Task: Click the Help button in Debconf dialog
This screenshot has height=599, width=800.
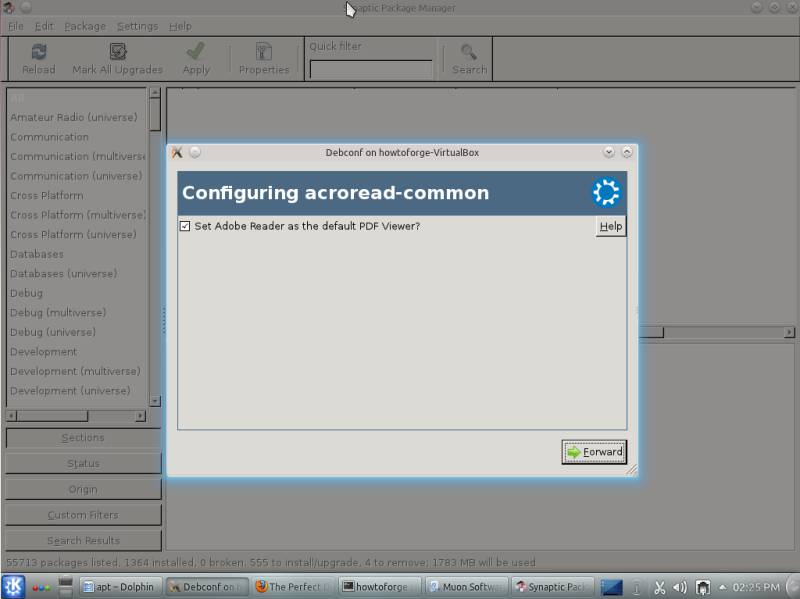Action: pos(611,226)
